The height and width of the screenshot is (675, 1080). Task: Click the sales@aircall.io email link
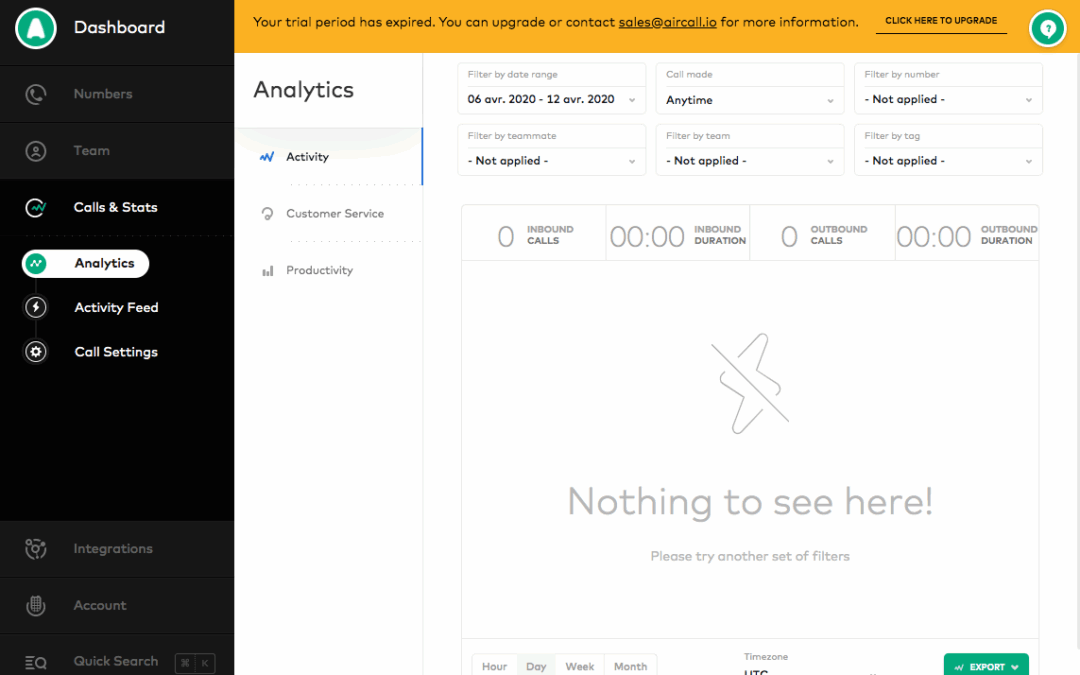[x=667, y=22]
